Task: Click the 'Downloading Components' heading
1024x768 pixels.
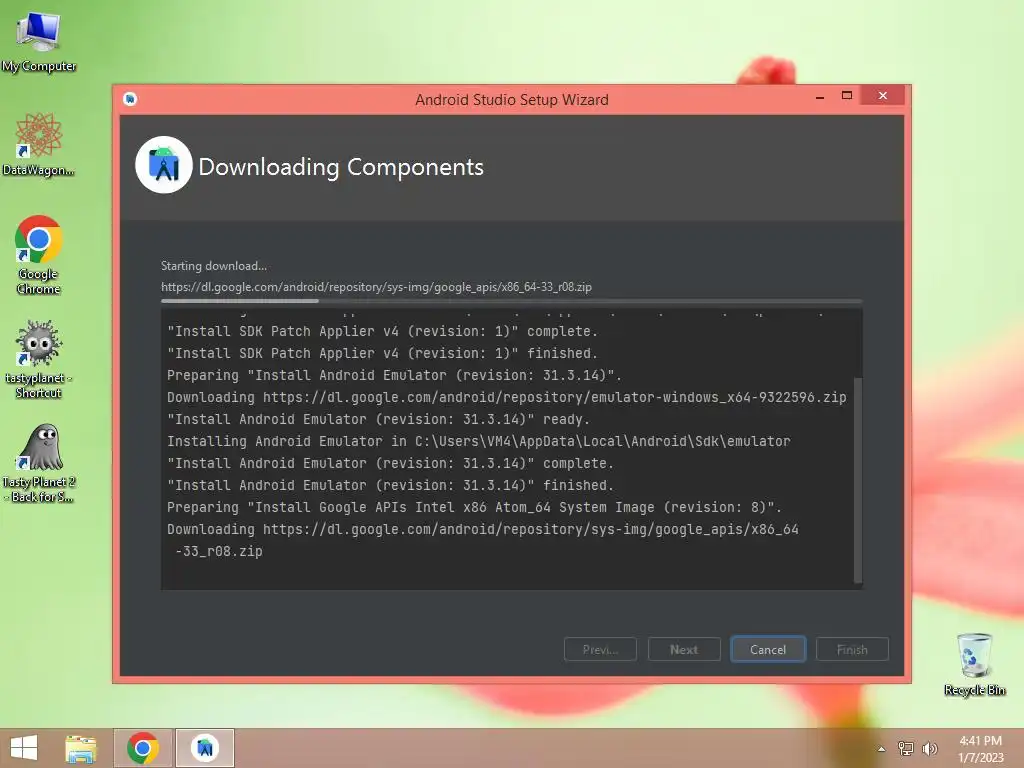Action: pyautogui.click(x=341, y=167)
